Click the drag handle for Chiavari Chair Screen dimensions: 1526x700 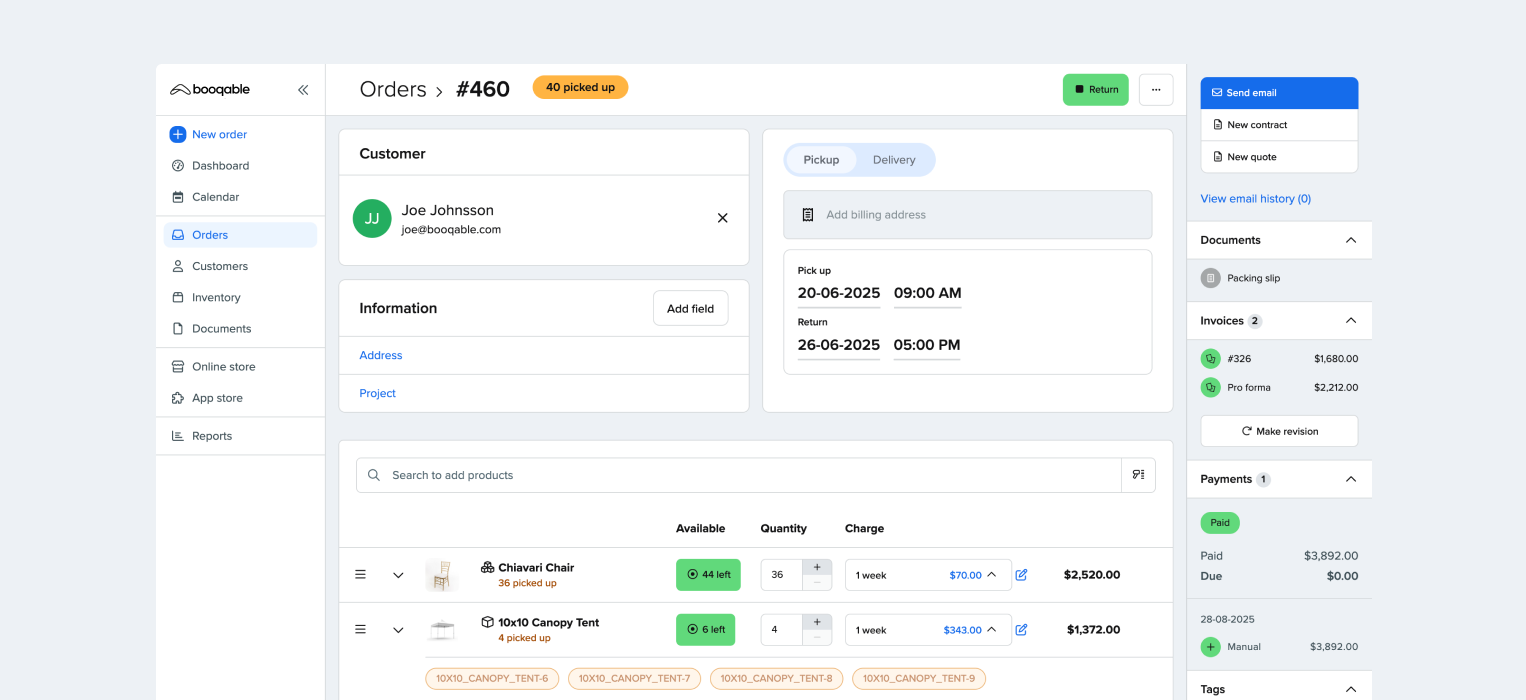(x=361, y=575)
